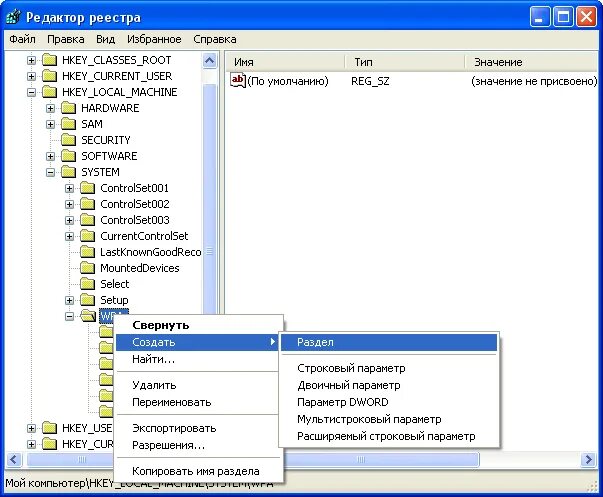
Task: Open the Справка menu
Action: tap(215, 39)
